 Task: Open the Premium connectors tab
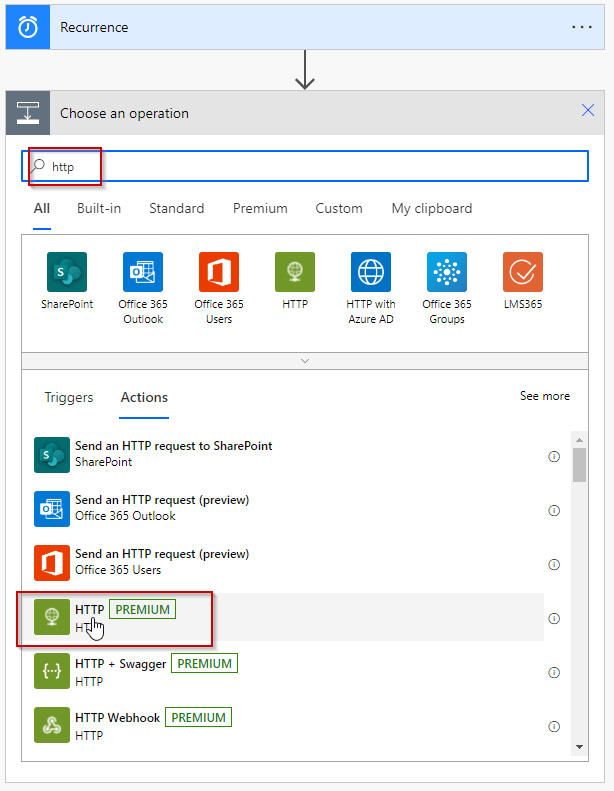260,209
